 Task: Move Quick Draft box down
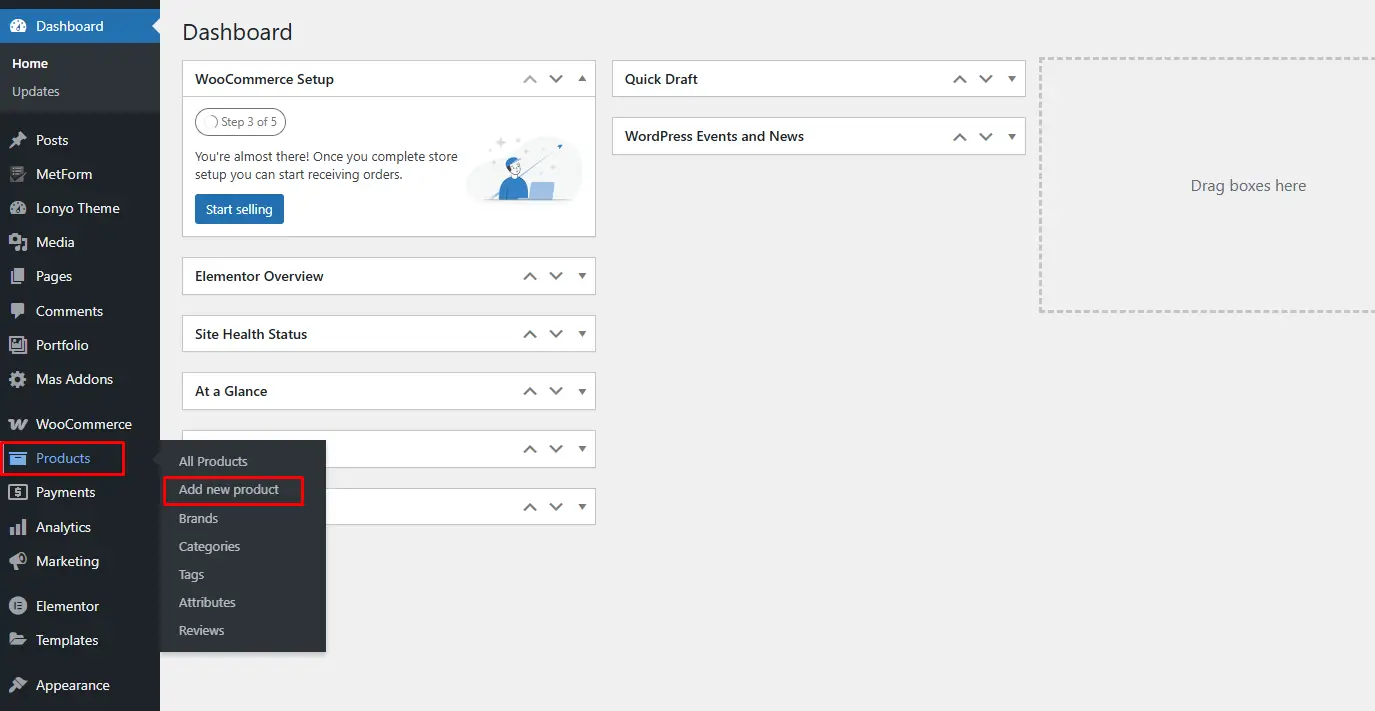pyautogui.click(x=986, y=79)
